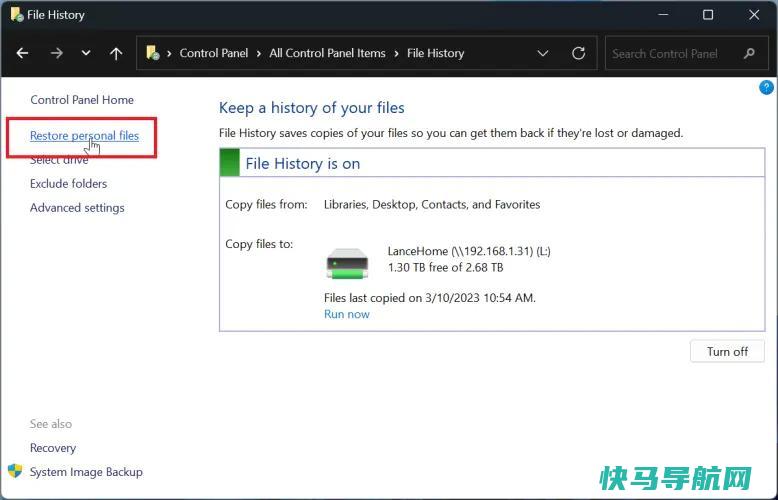
Task: Go up one level with up arrow
Action: (116, 53)
